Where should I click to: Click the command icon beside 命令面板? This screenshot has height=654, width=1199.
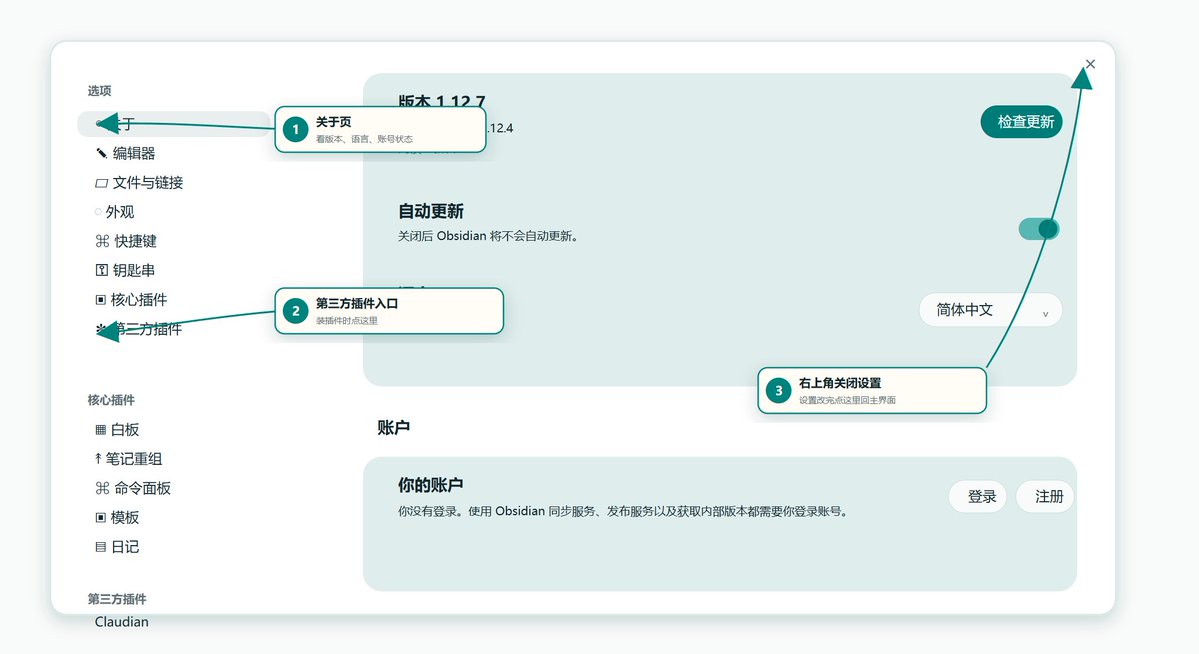(x=102, y=488)
